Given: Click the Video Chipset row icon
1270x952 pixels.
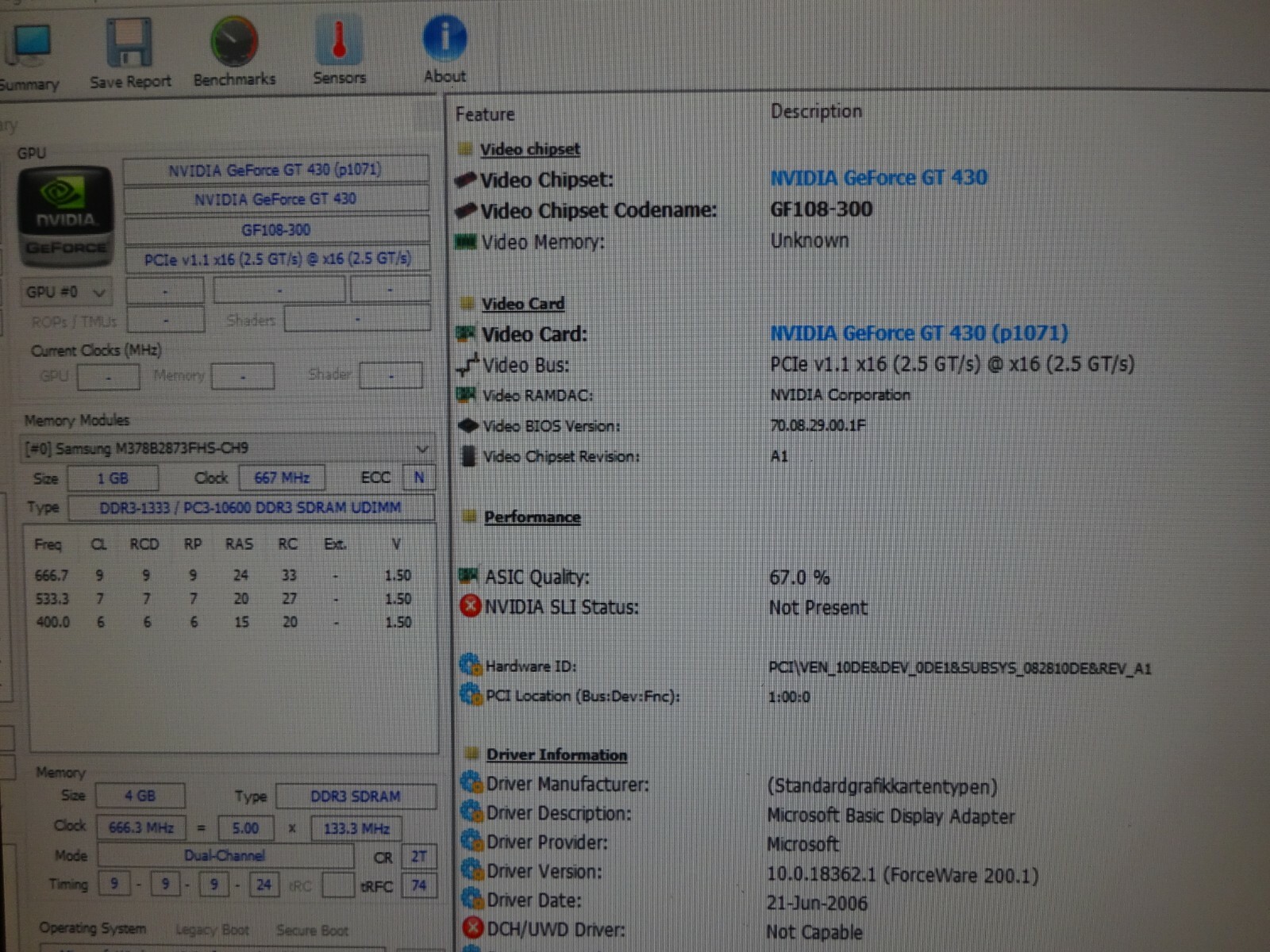Looking at the screenshot, I should click(x=466, y=180).
